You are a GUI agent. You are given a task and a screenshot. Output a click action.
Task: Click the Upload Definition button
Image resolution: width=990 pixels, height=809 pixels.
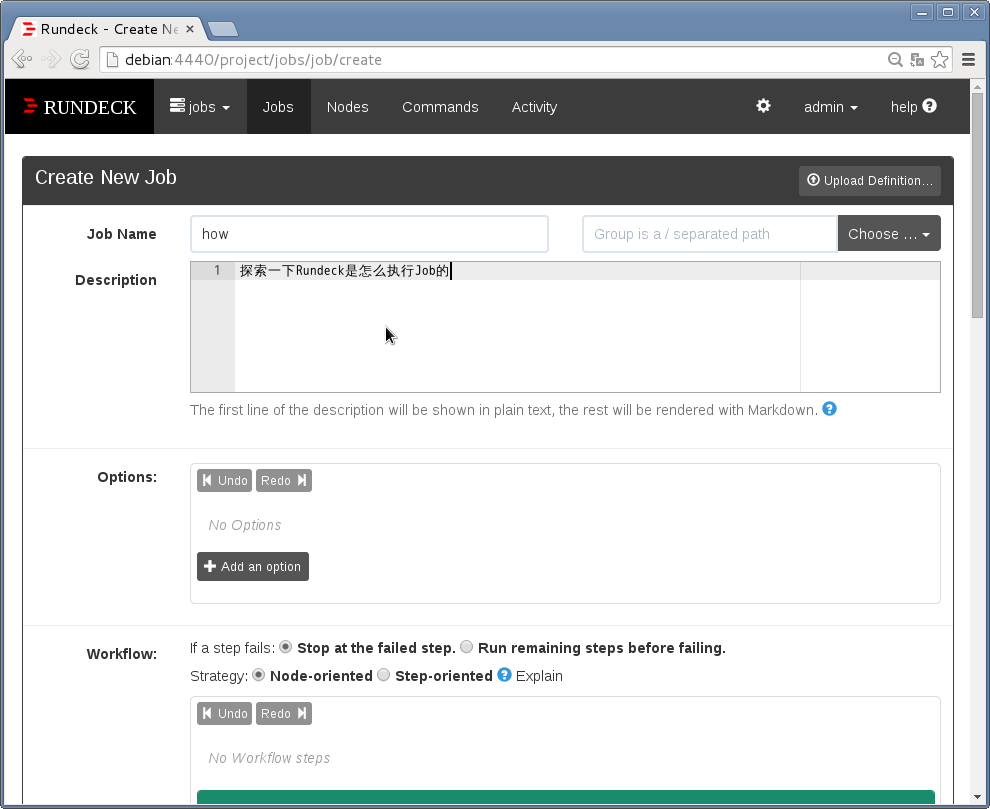coord(869,181)
